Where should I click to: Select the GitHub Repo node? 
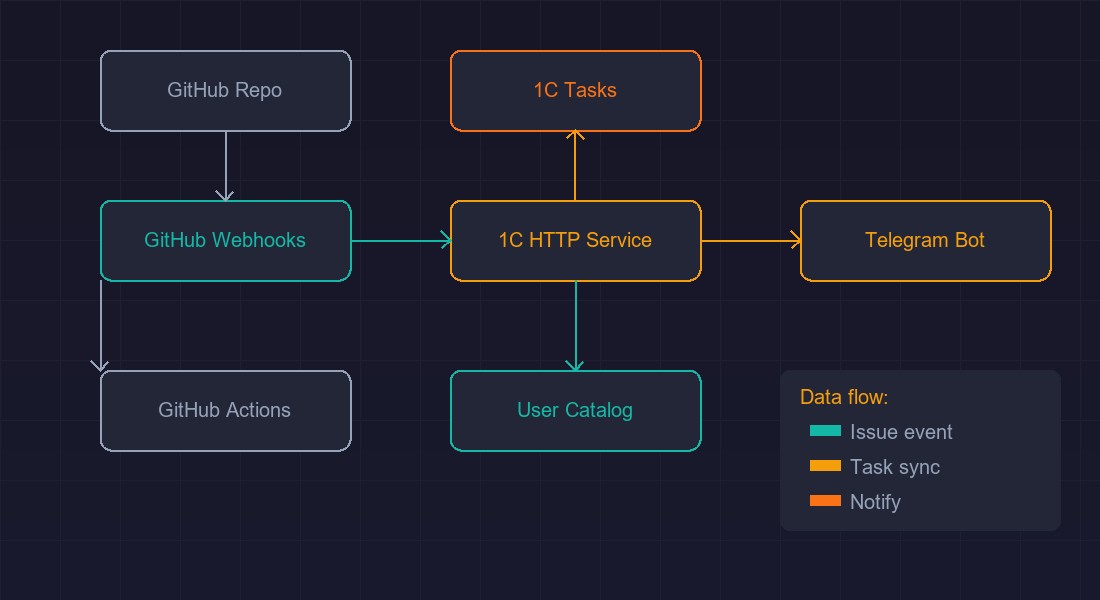[x=225, y=91]
